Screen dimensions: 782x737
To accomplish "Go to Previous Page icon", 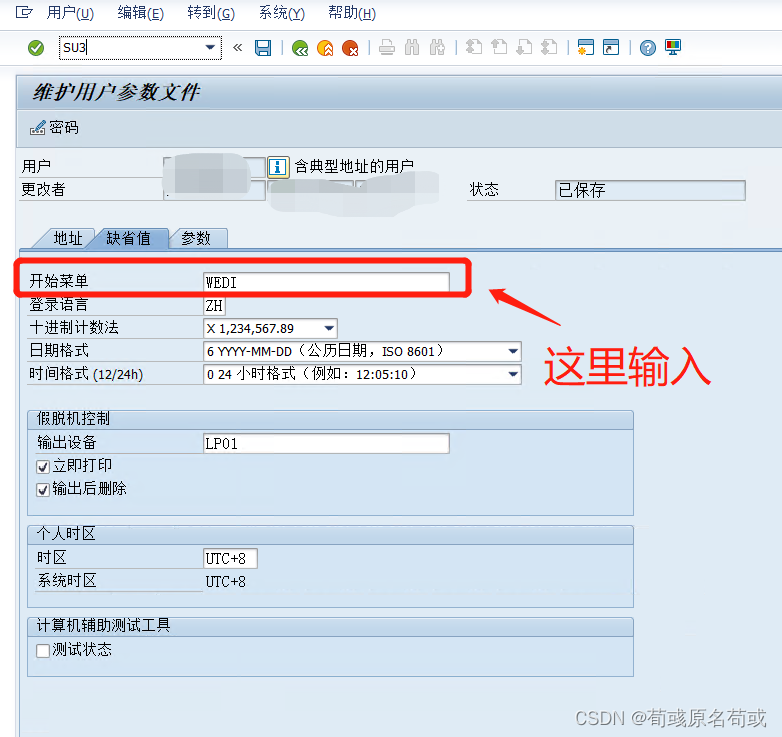I will coord(499,48).
